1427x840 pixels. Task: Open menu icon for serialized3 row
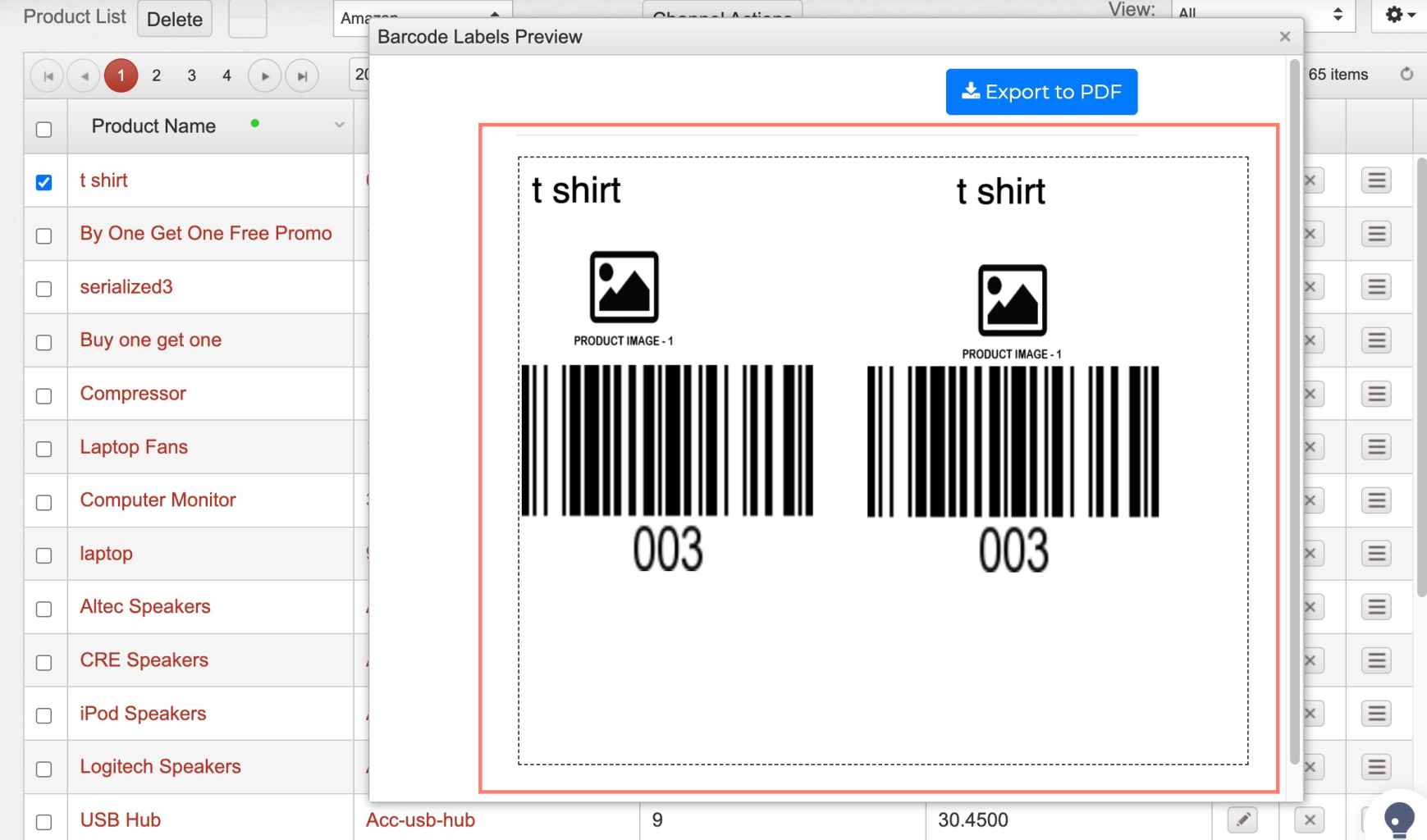(1376, 286)
